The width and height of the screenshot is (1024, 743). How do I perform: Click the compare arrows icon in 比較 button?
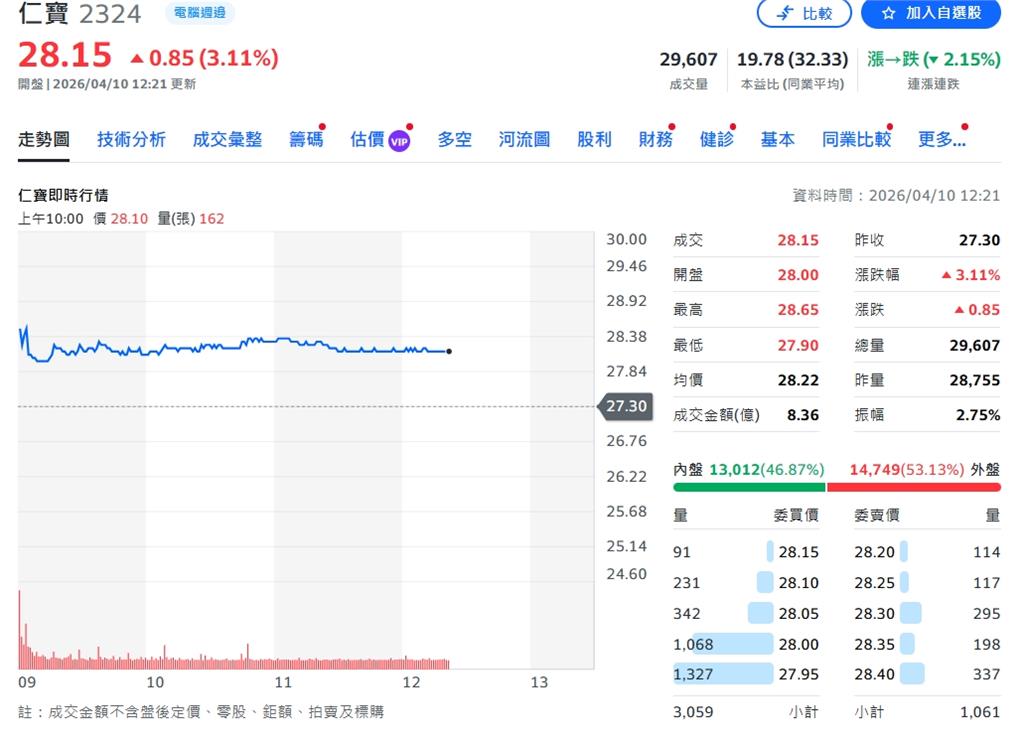[786, 14]
